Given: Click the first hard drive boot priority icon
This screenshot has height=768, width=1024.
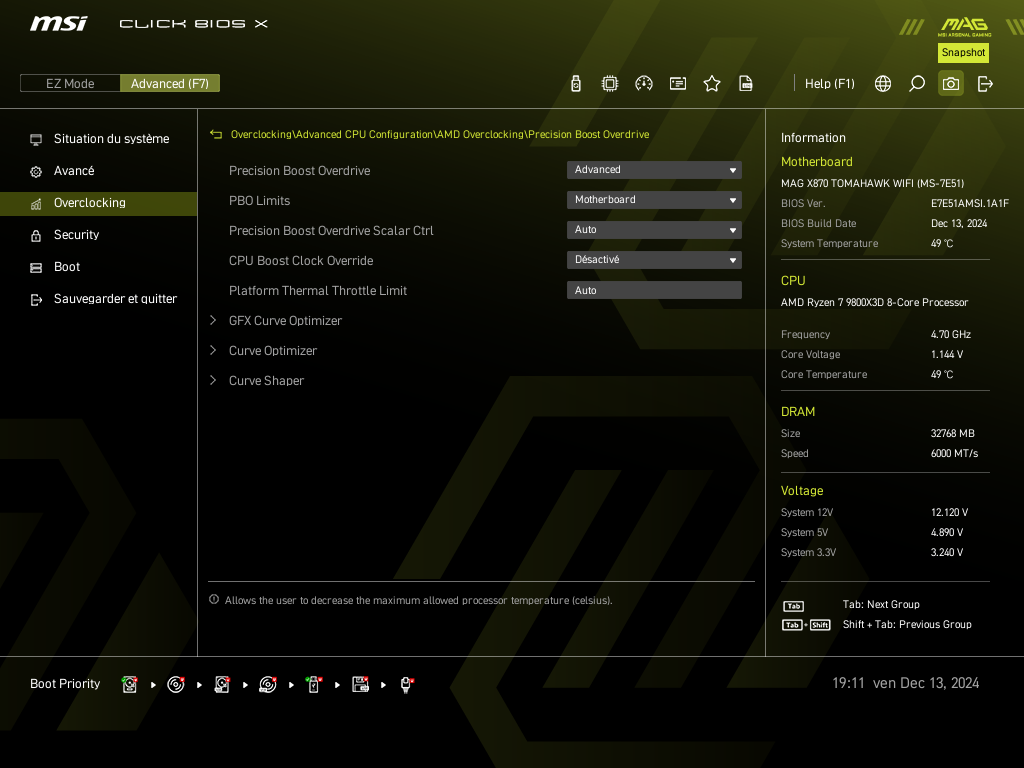Looking at the screenshot, I should [x=130, y=685].
